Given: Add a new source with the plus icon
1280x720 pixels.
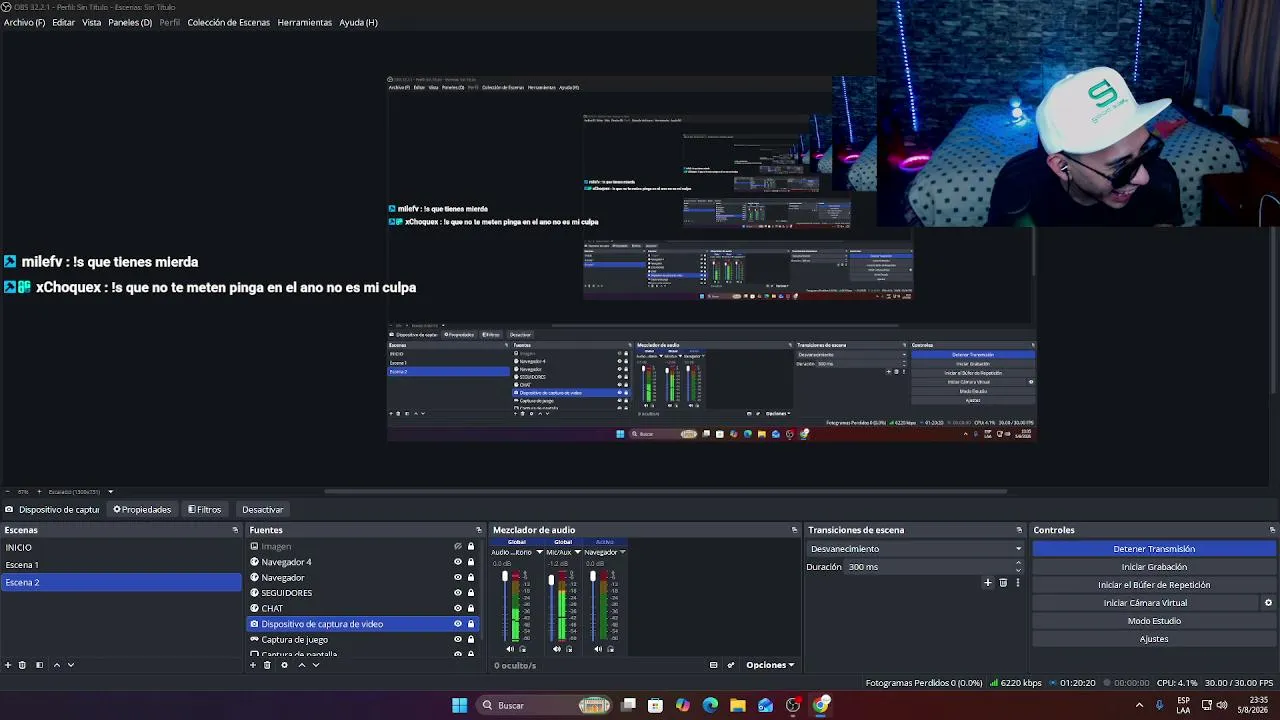Looking at the screenshot, I should (253, 665).
